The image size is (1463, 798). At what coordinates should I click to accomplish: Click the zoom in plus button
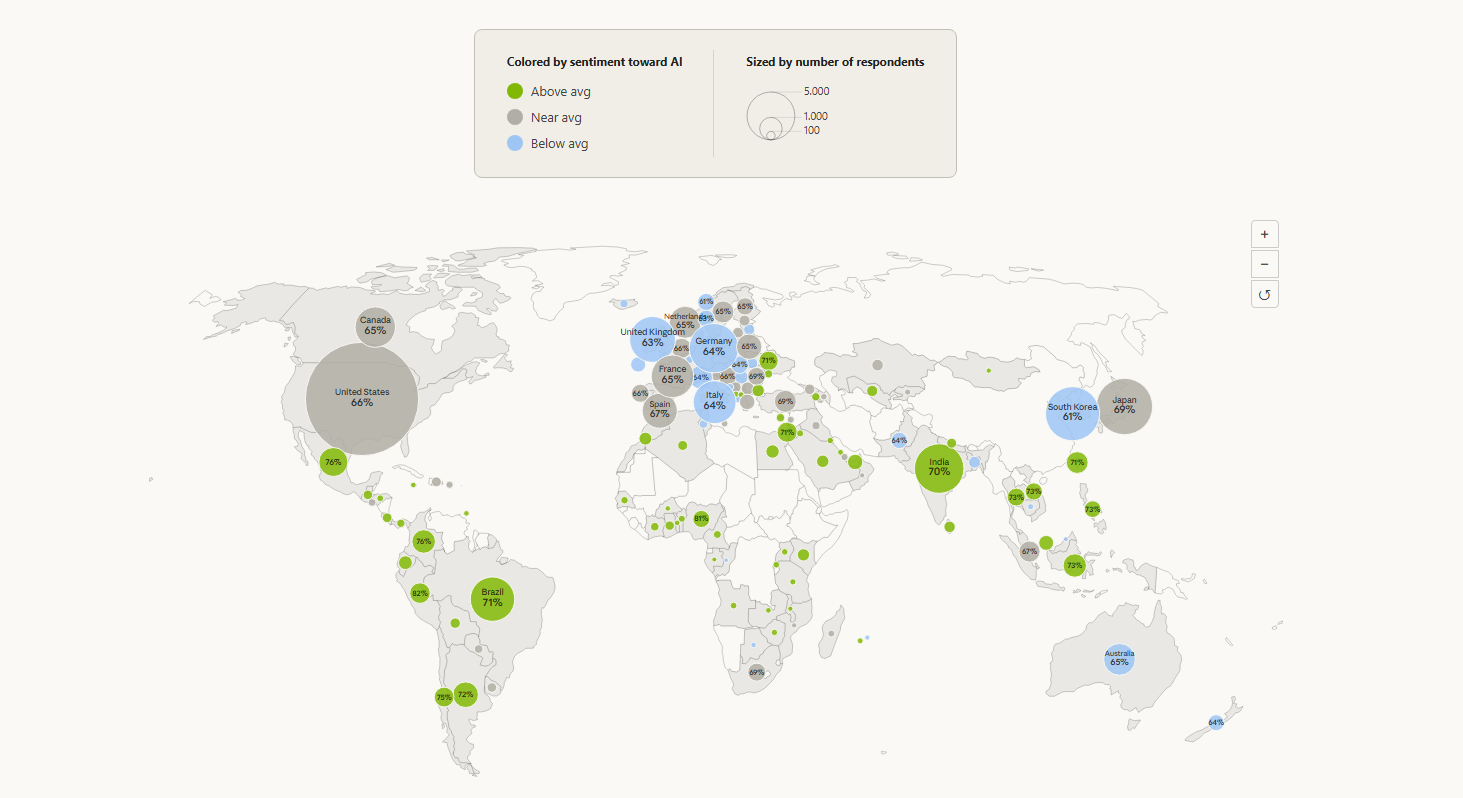pyautogui.click(x=1264, y=234)
